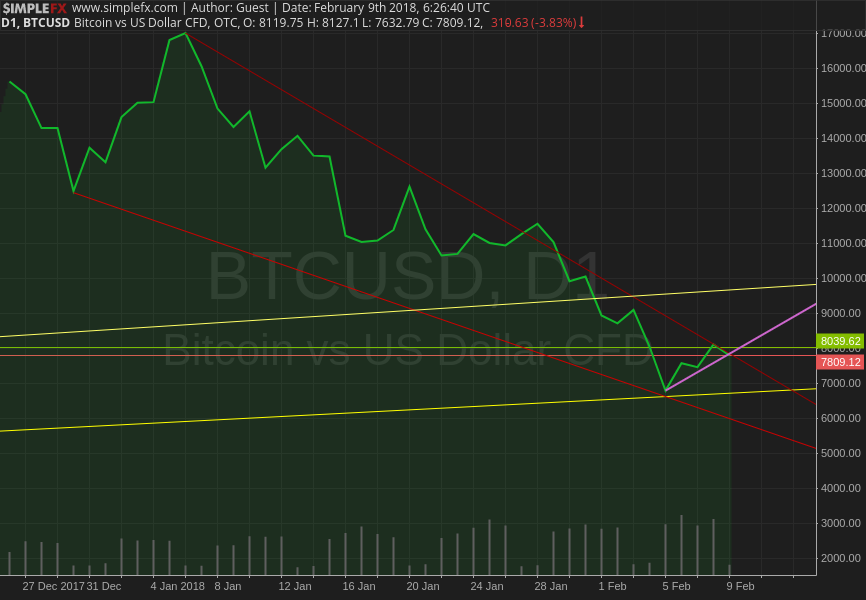This screenshot has height=600, width=866.
Task: Click the '27 Dec 2017' date label
Action: (x=54, y=586)
